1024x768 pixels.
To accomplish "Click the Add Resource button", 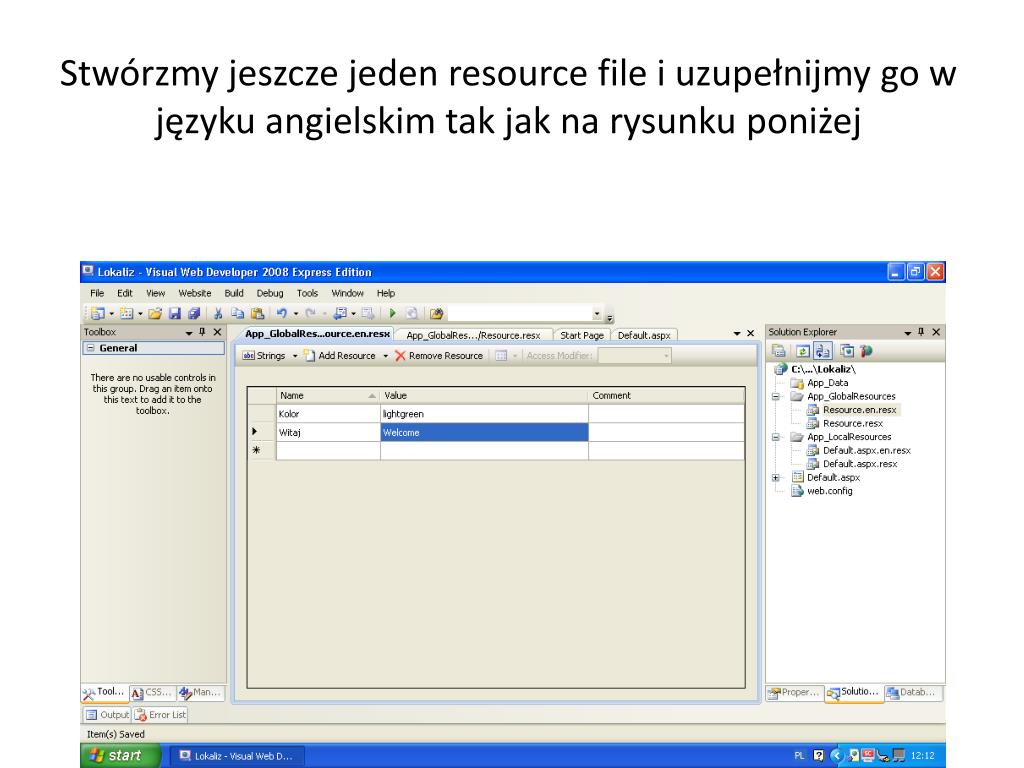I will click(340, 355).
